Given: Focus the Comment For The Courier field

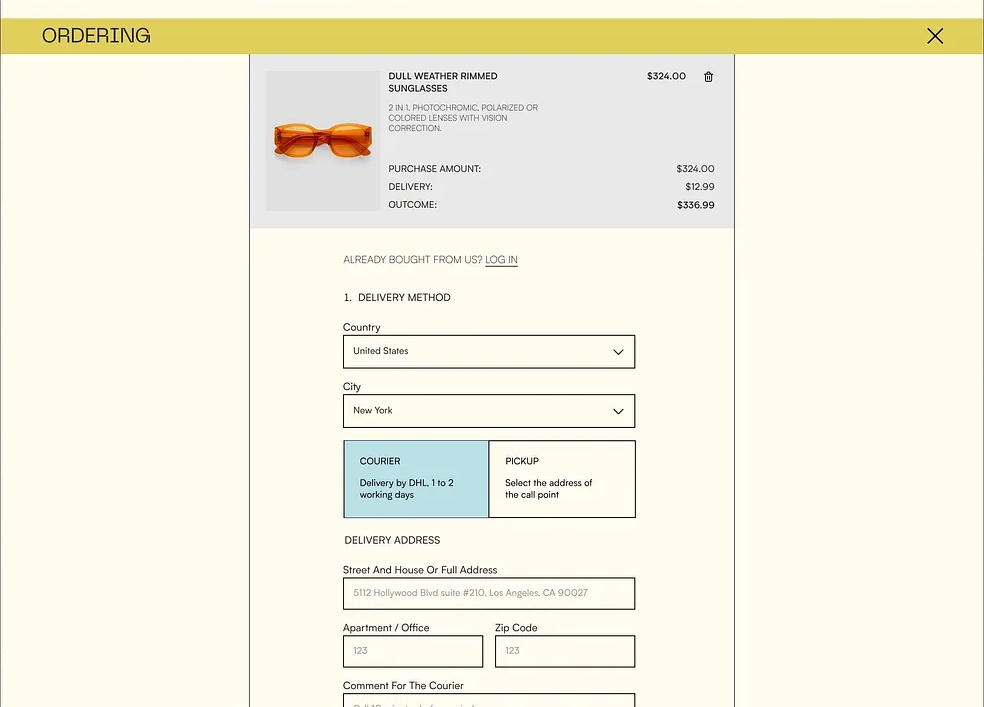Looking at the screenshot, I should (x=488, y=700).
